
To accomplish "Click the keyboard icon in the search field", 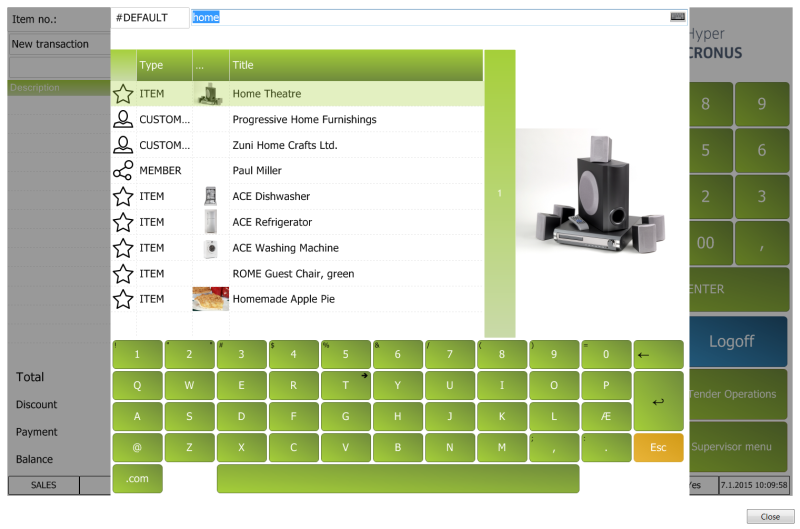I will (x=678, y=17).
